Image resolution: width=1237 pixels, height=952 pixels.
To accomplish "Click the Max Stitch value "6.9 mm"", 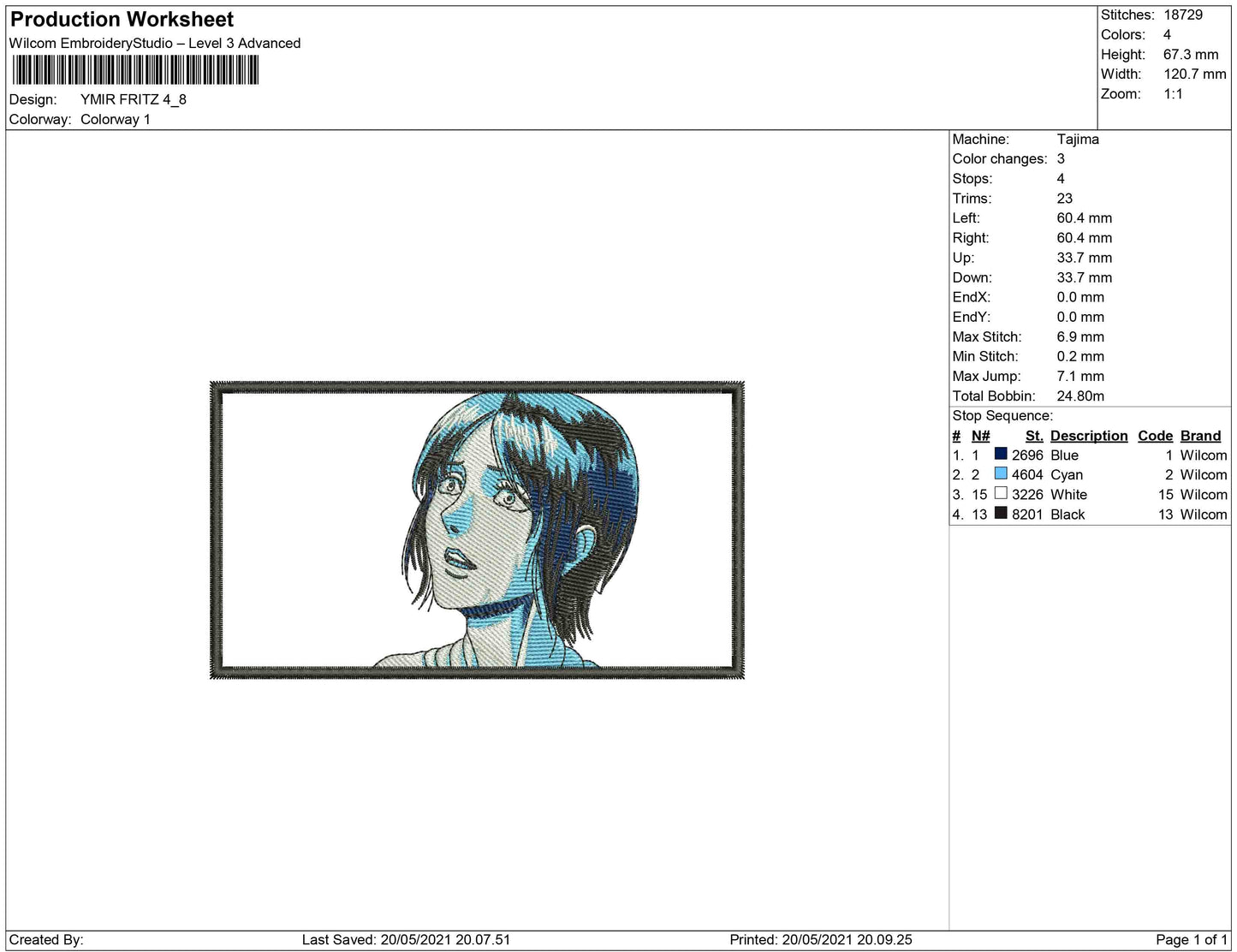I will [1080, 336].
